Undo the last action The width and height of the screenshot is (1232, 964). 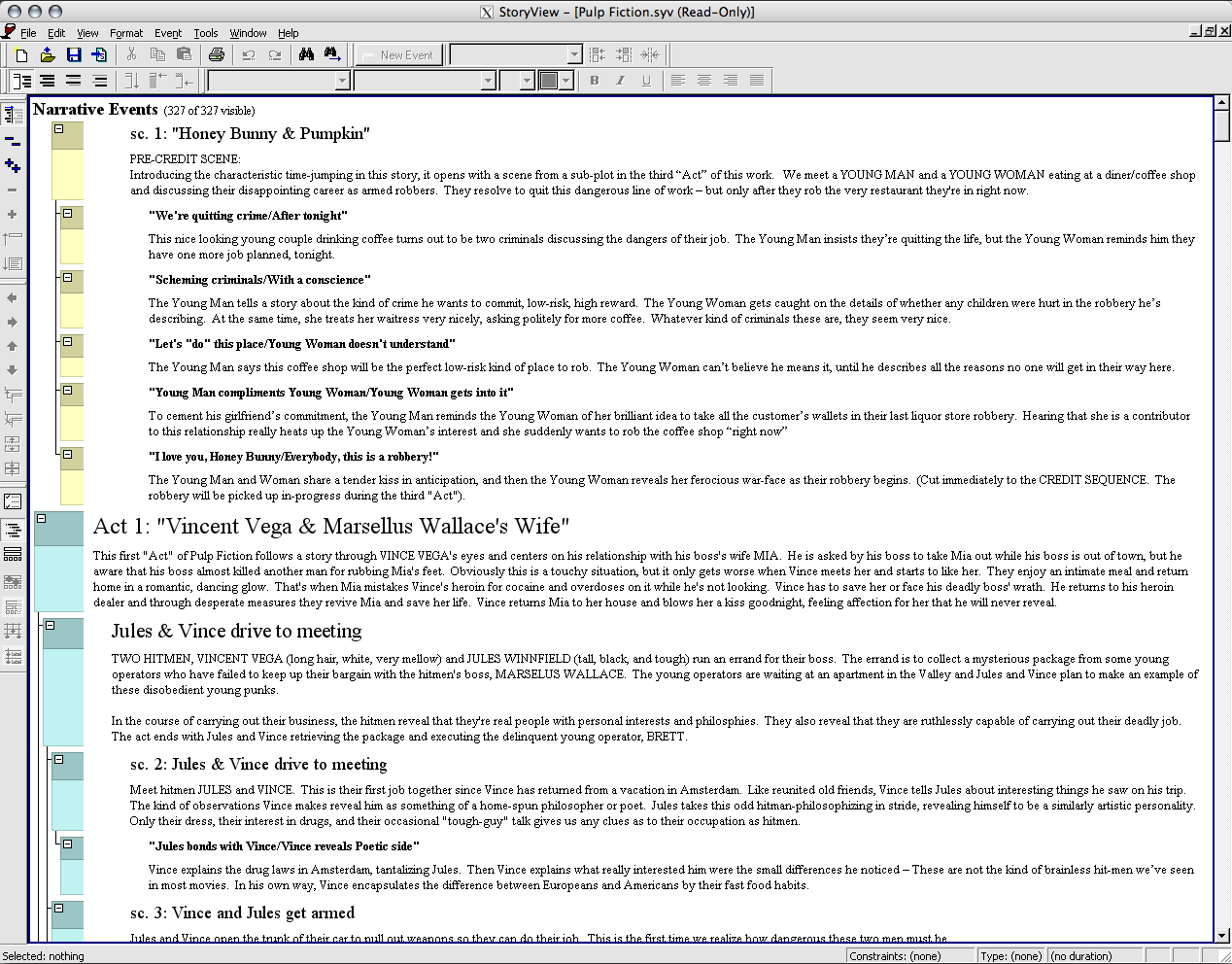(247, 54)
